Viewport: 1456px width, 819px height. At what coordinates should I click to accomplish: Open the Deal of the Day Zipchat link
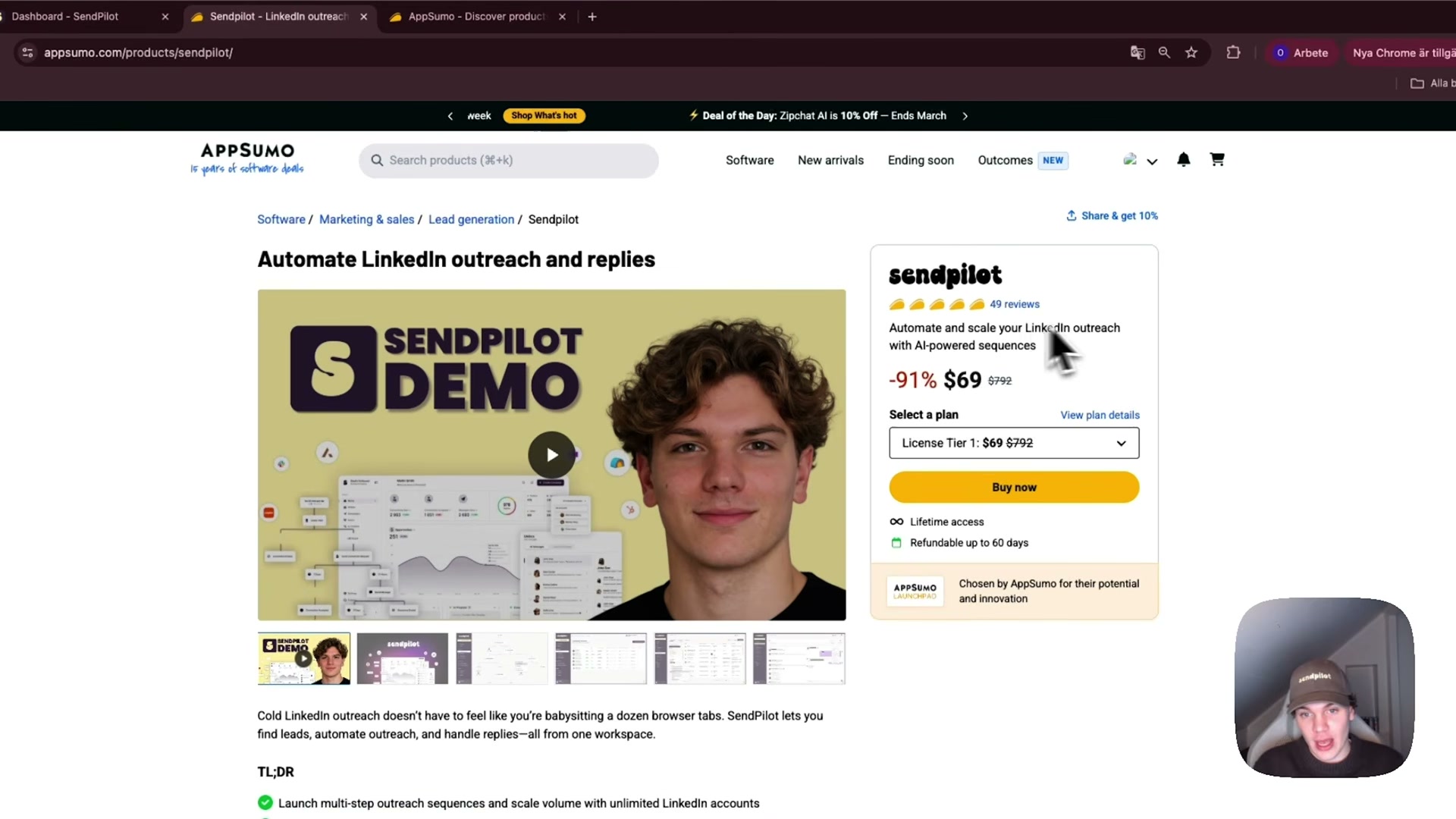818,115
